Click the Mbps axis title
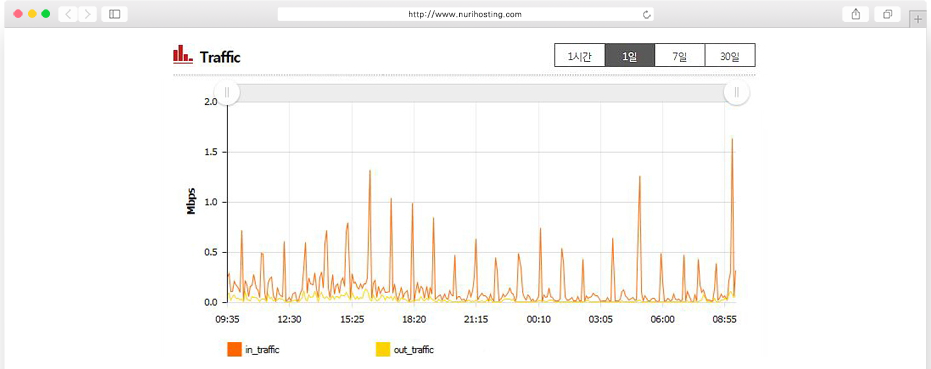This screenshot has height=369, width=931. pyautogui.click(x=191, y=202)
